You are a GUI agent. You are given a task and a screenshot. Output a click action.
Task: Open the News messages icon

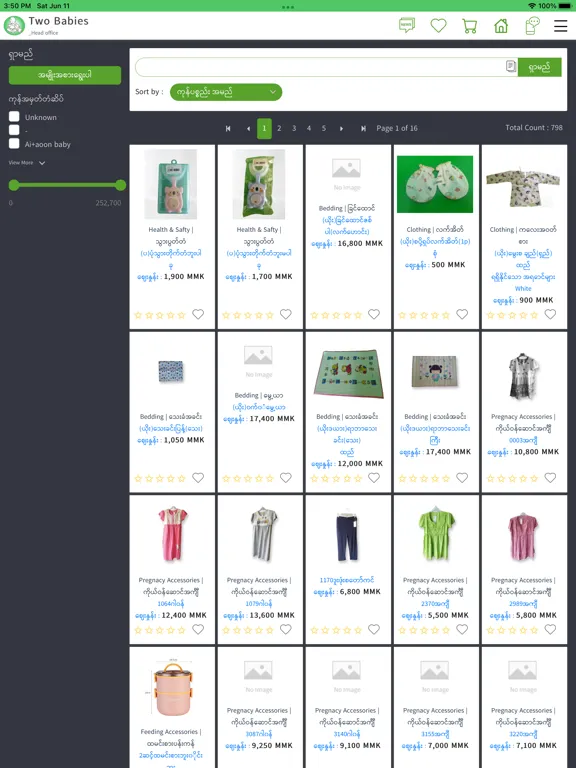click(407, 25)
